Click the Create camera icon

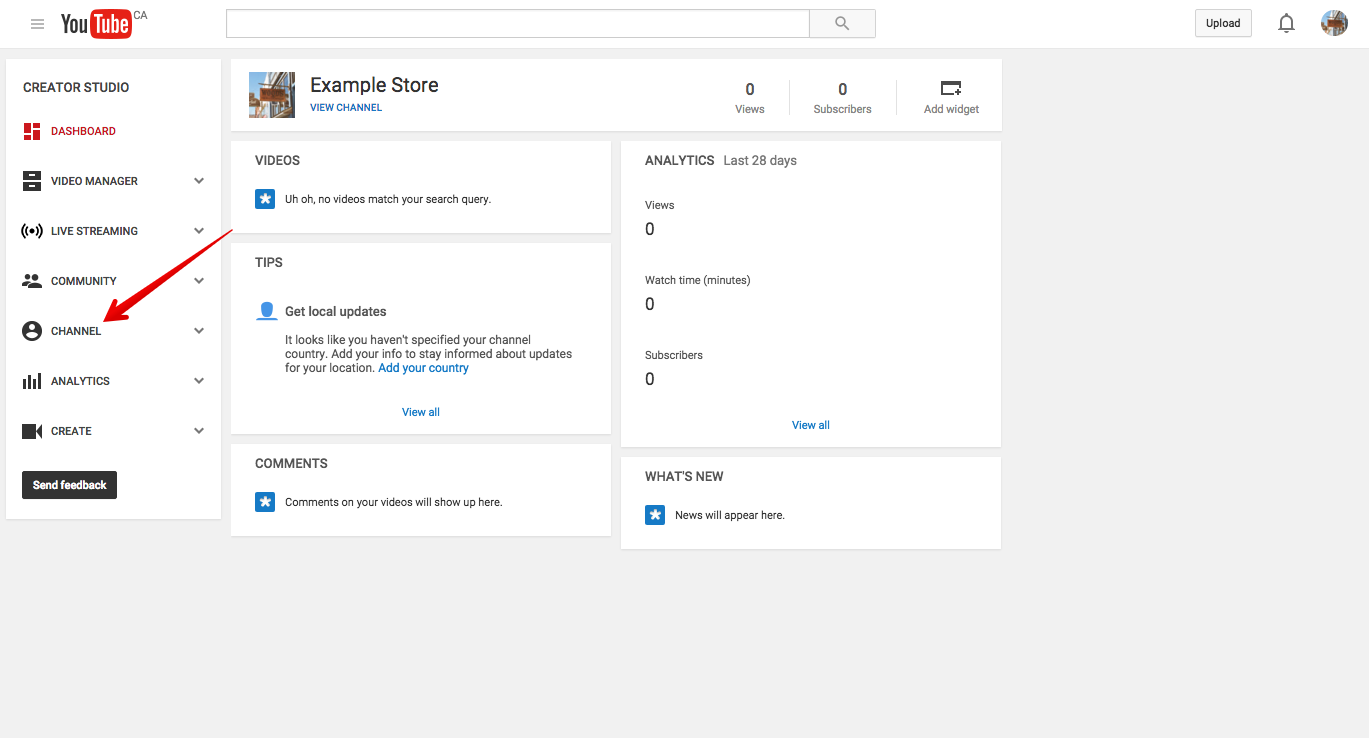click(x=32, y=431)
